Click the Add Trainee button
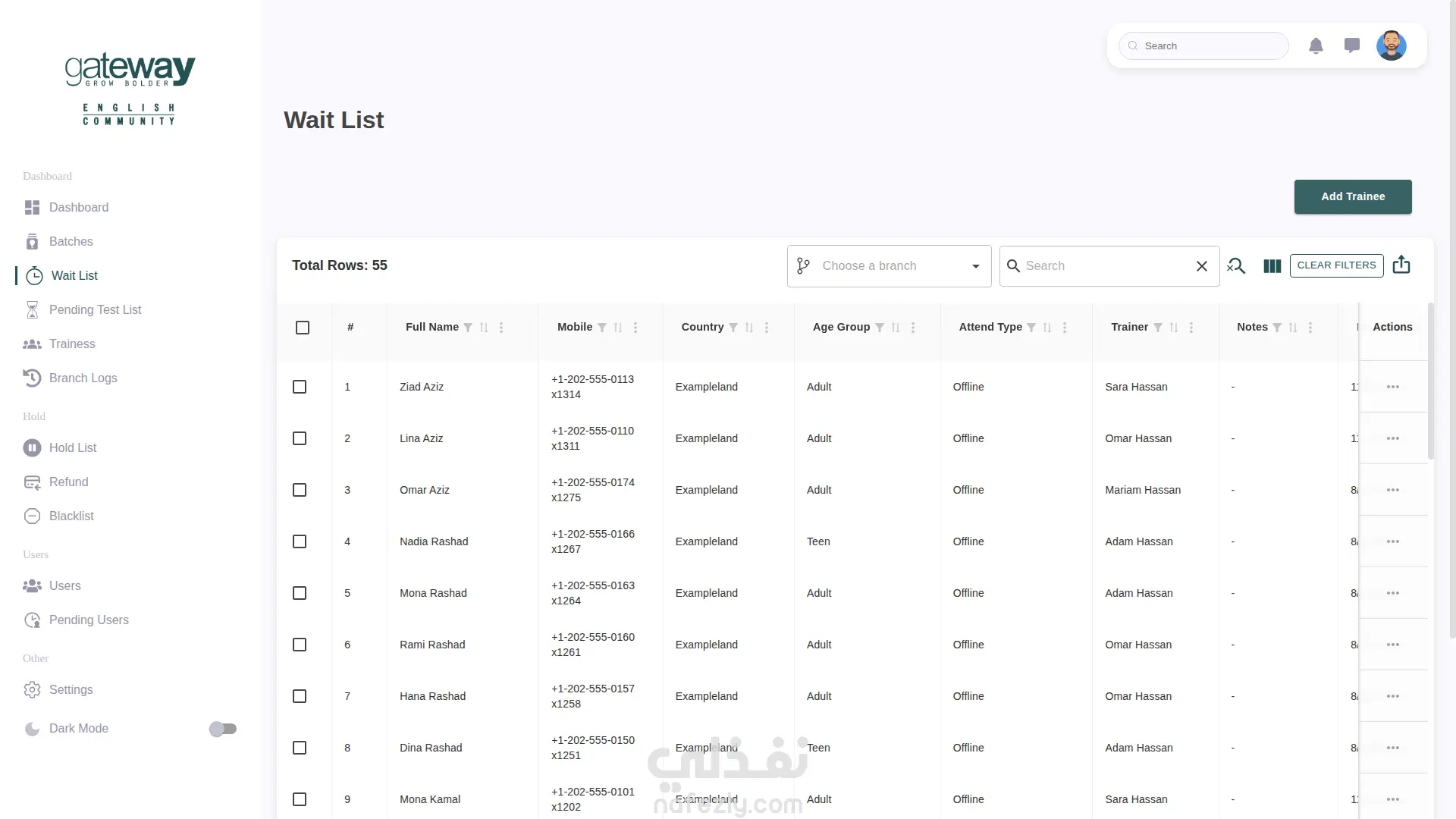The height and width of the screenshot is (819, 1456). pos(1353,196)
